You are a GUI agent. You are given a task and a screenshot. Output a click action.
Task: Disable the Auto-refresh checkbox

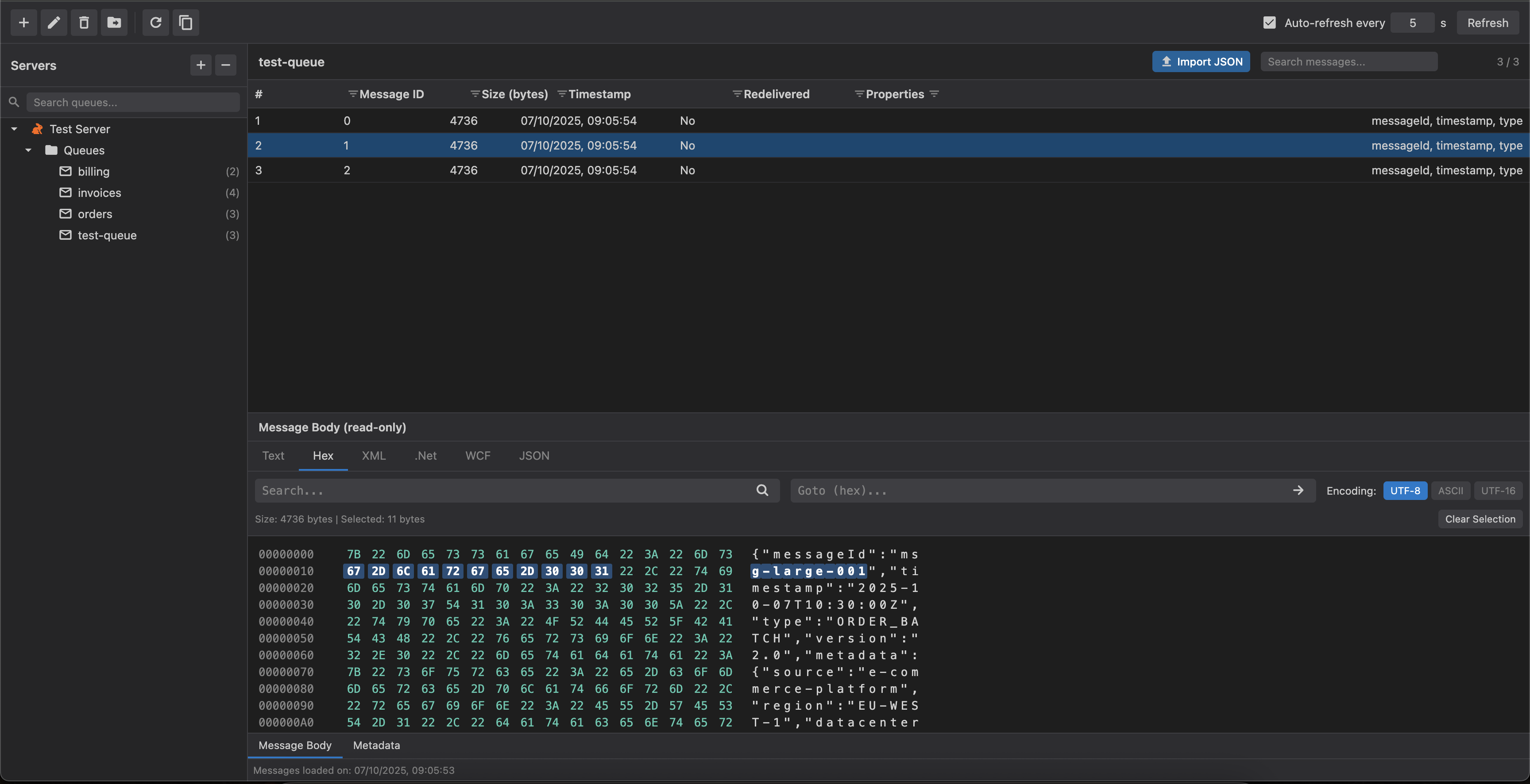point(1269,23)
